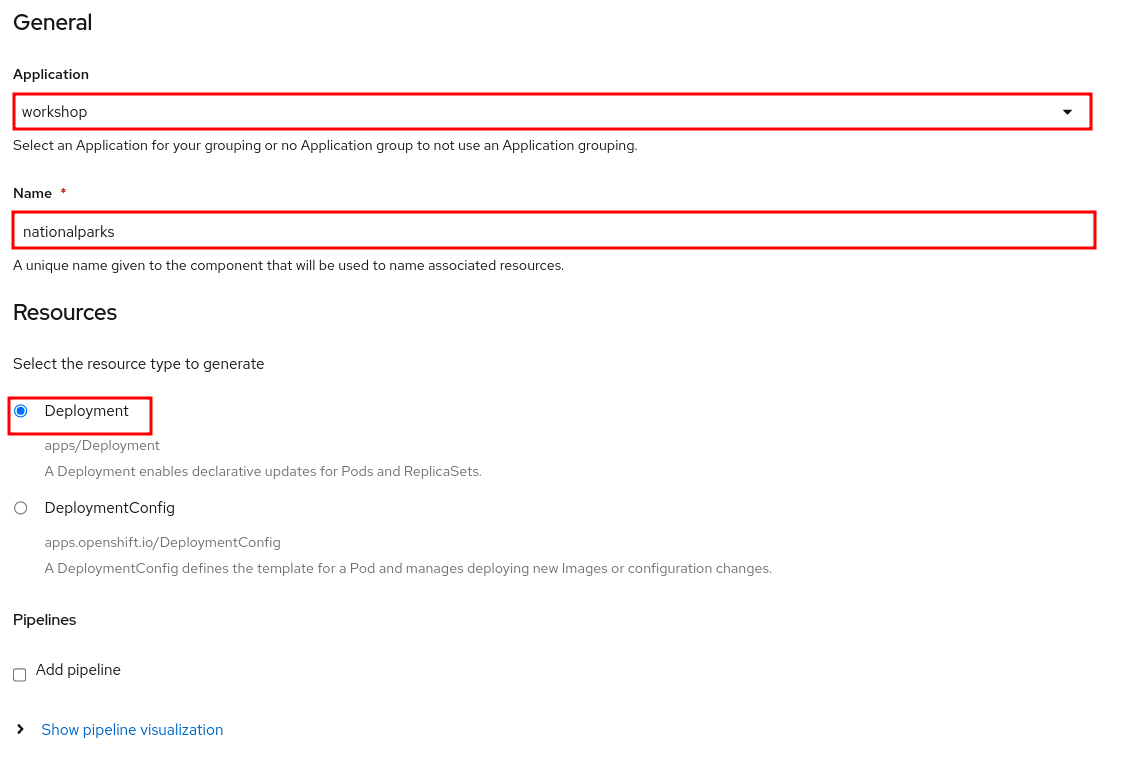The height and width of the screenshot is (763, 1143).
Task: Click the red required asterisk beside Name
Action: point(63,192)
